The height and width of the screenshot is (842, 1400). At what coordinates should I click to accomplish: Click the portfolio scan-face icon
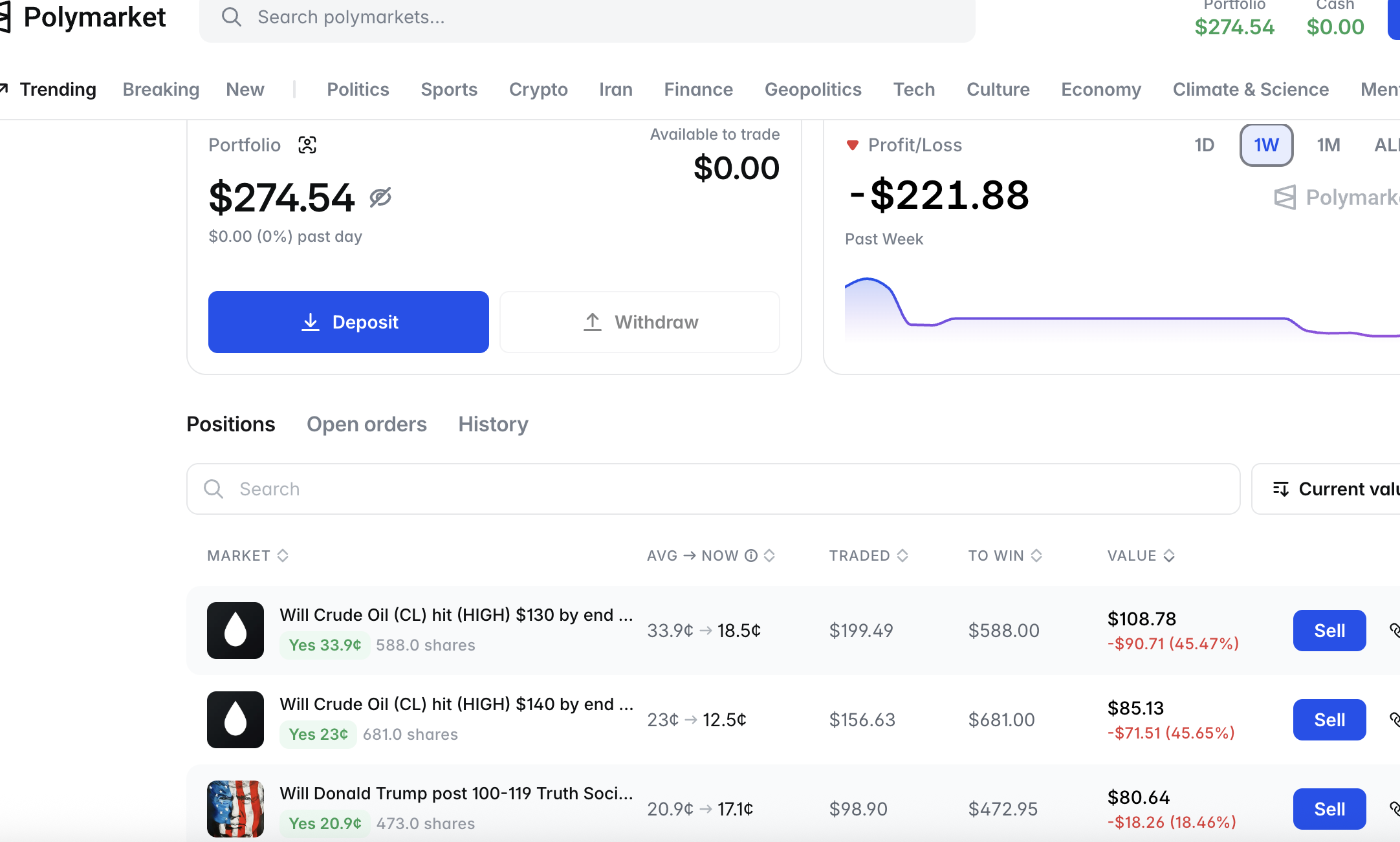click(x=307, y=145)
